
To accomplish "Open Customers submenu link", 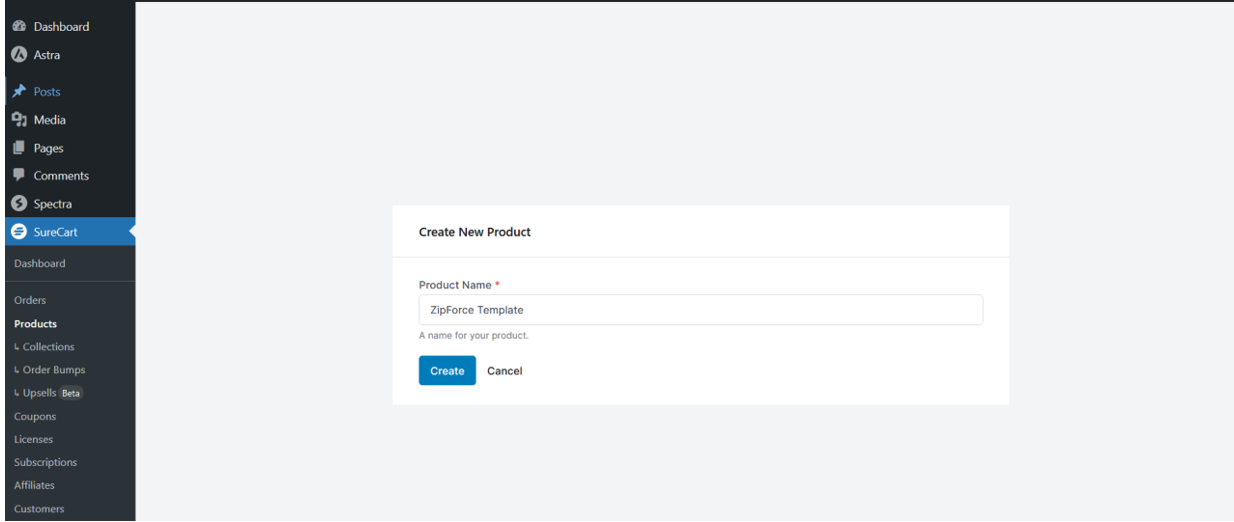I will 39,509.
